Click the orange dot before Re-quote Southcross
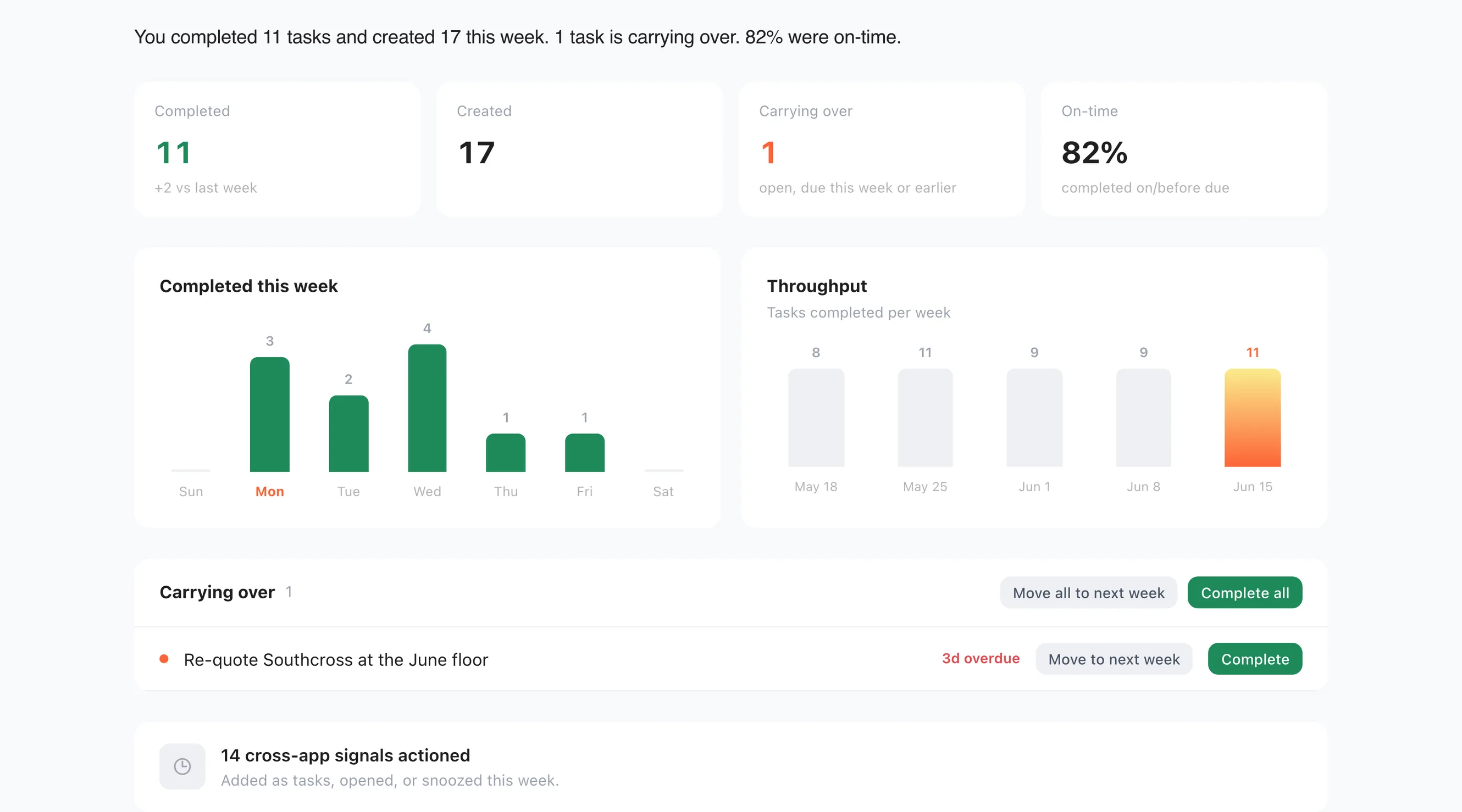 (x=164, y=659)
